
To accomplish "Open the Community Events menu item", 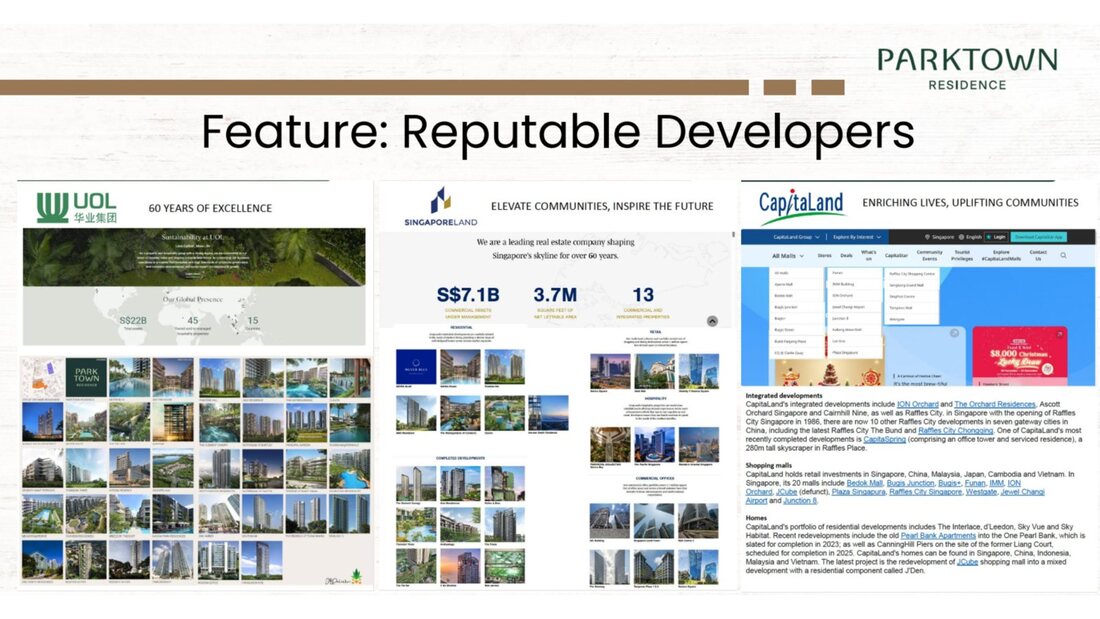I will [x=930, y=255].
